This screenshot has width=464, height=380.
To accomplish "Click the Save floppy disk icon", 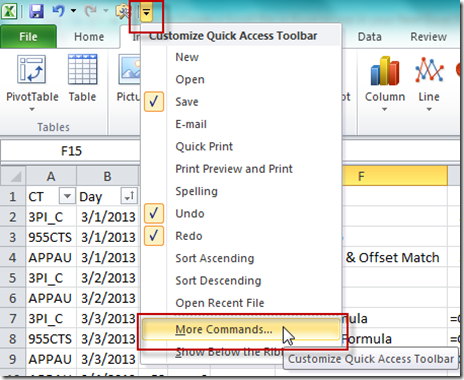I will [x=36, y=11].
